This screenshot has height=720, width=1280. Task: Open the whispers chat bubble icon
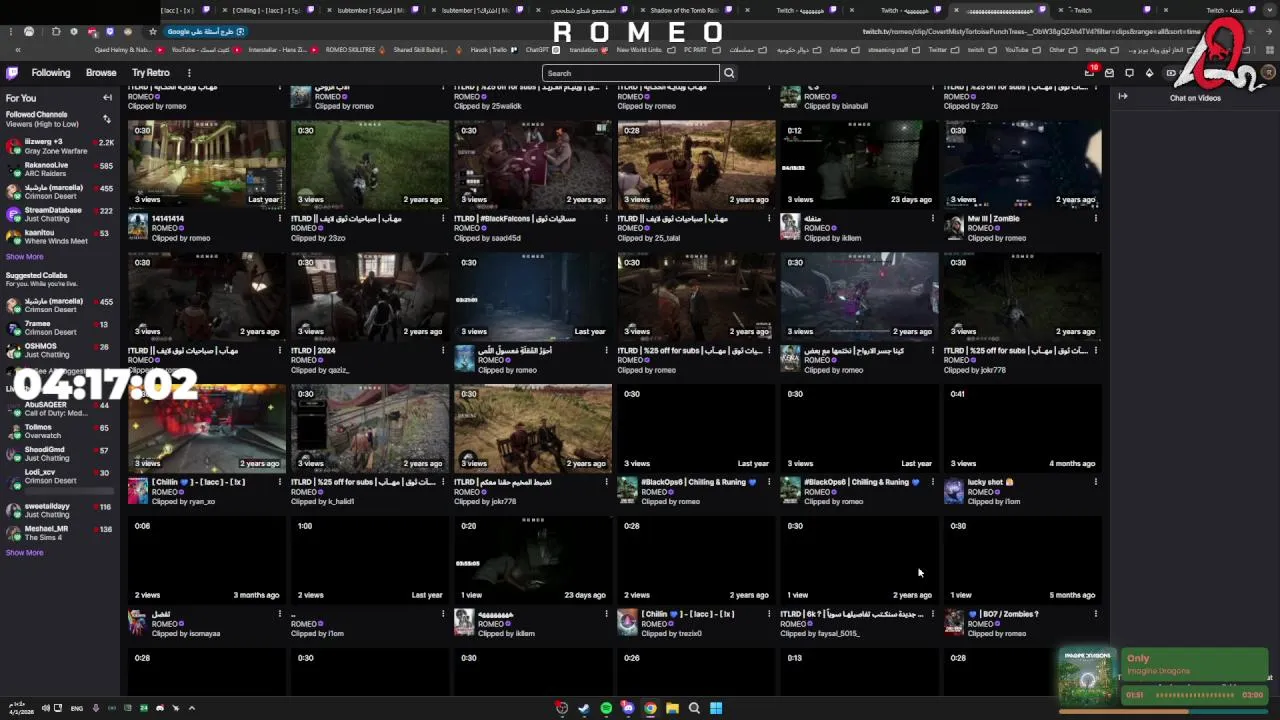[x=1129, y=73]
